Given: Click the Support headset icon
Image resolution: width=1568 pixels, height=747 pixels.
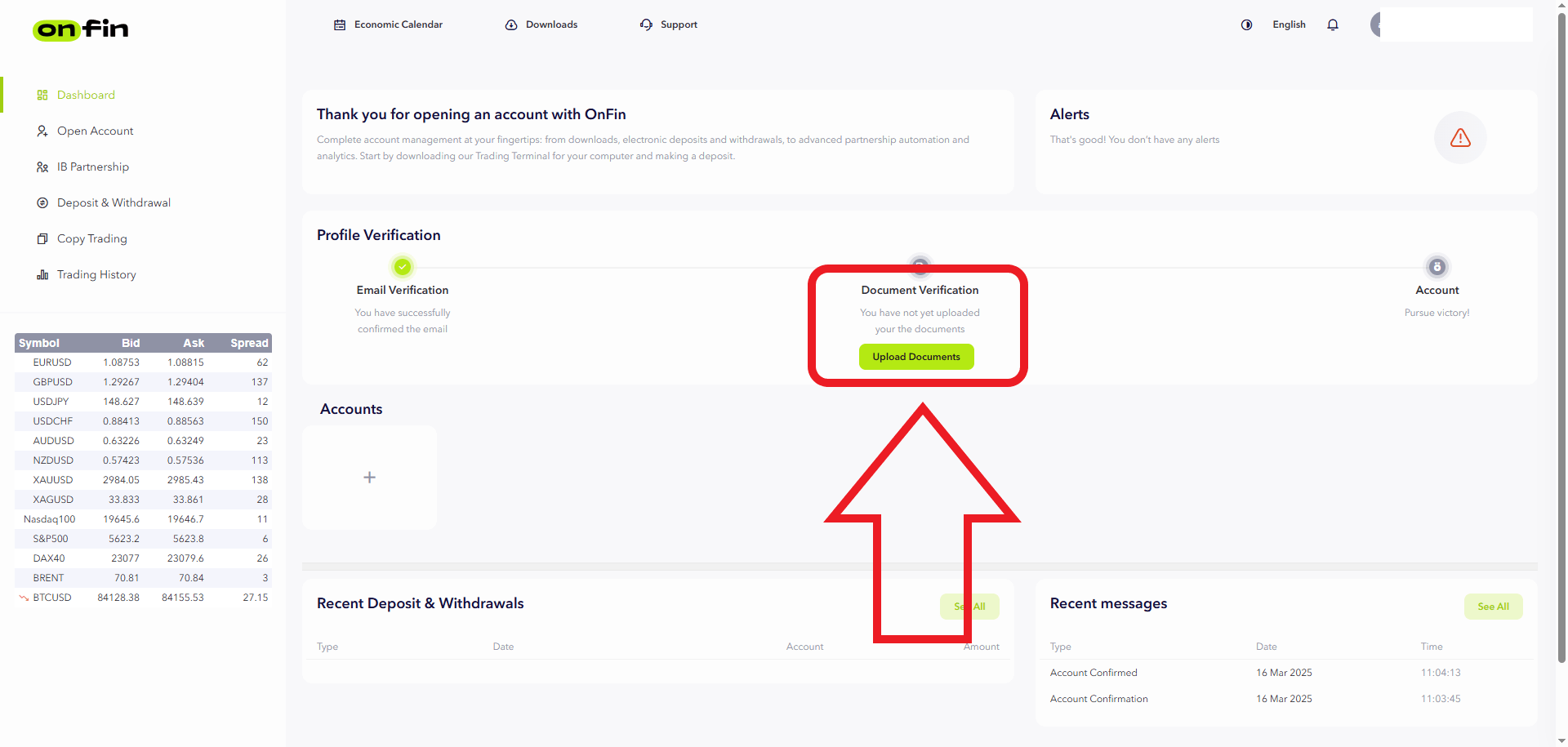Looking at the screenshot, I should (x=646, y=25).
